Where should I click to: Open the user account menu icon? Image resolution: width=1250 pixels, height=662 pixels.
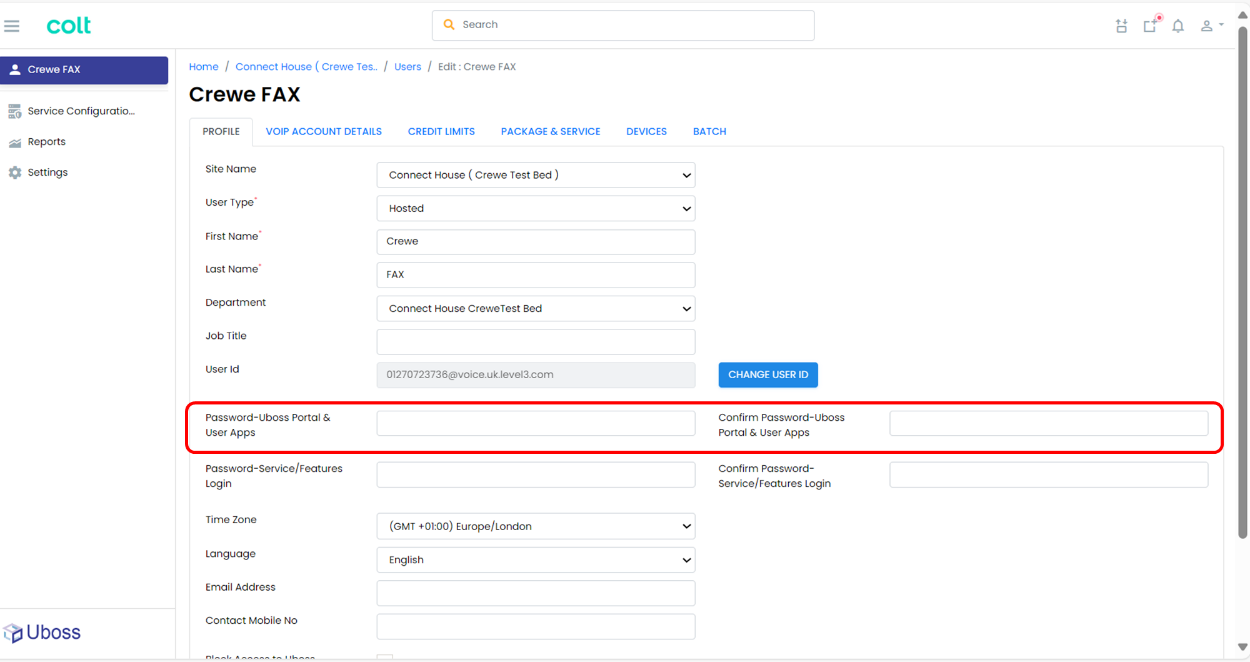1210,26
